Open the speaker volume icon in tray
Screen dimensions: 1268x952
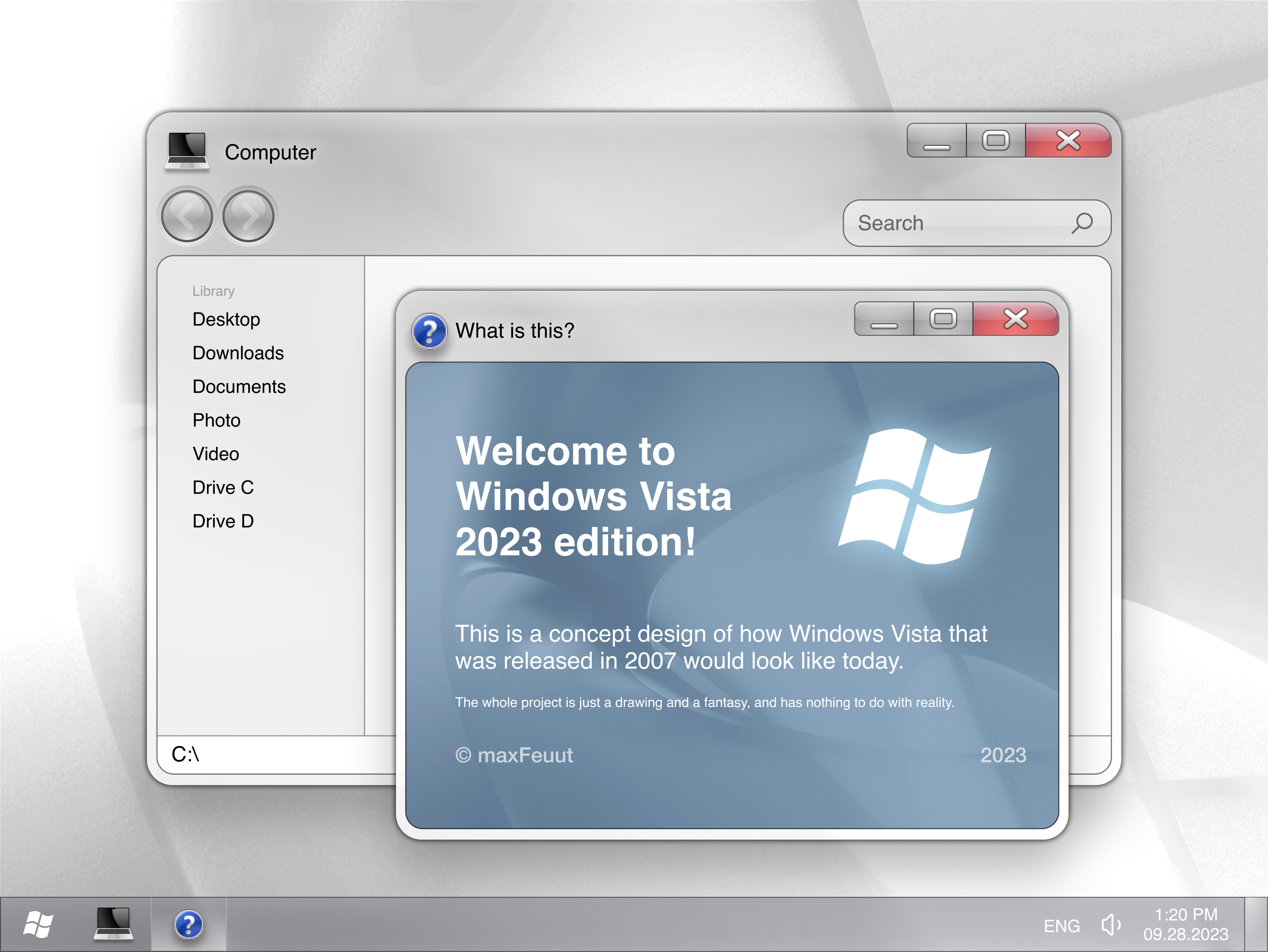click(1110, 925)
